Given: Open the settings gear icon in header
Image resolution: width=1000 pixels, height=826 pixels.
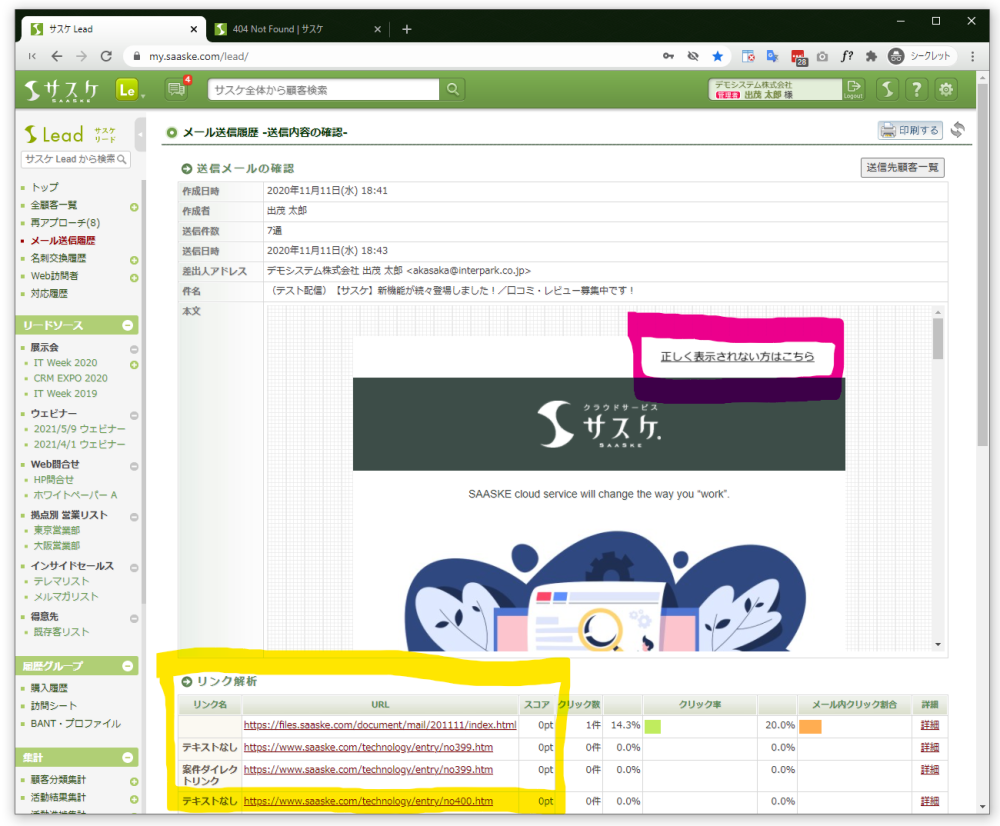Looking at the screenshot, I should point(945,90).
